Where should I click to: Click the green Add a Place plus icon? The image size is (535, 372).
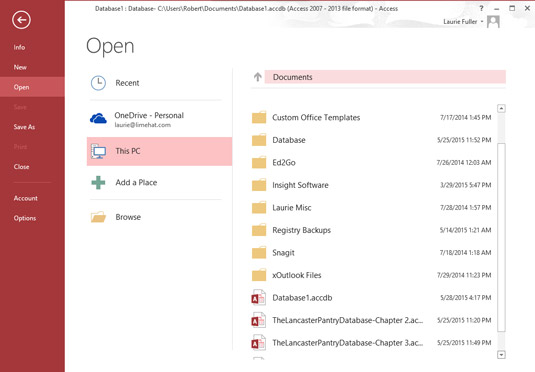98,183
